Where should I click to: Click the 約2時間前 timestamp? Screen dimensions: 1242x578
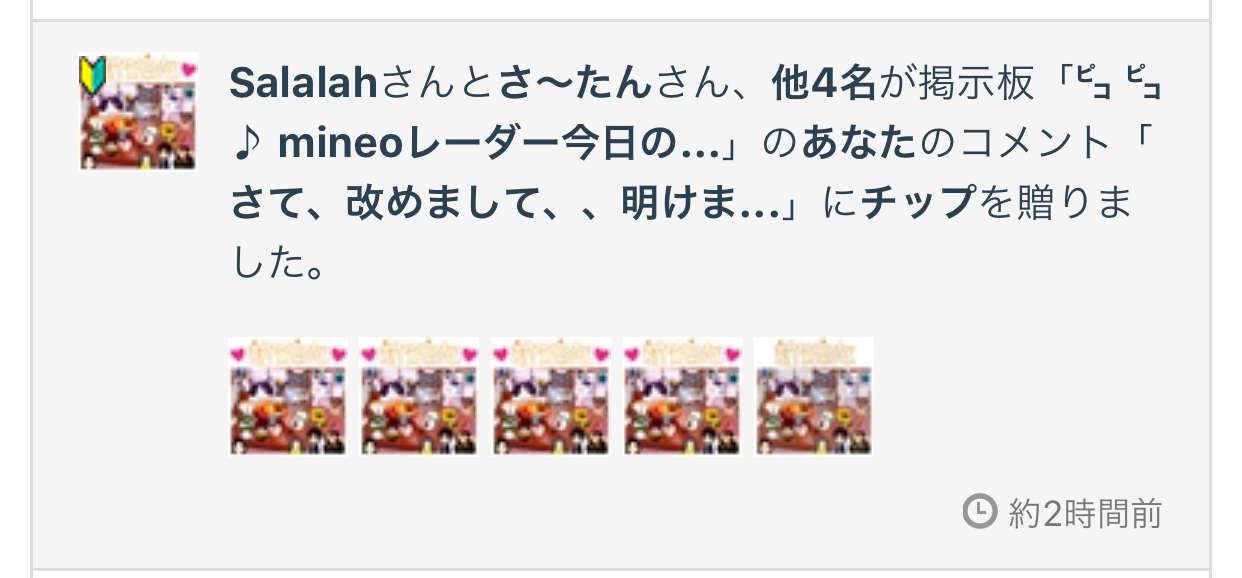[1085, 513]
